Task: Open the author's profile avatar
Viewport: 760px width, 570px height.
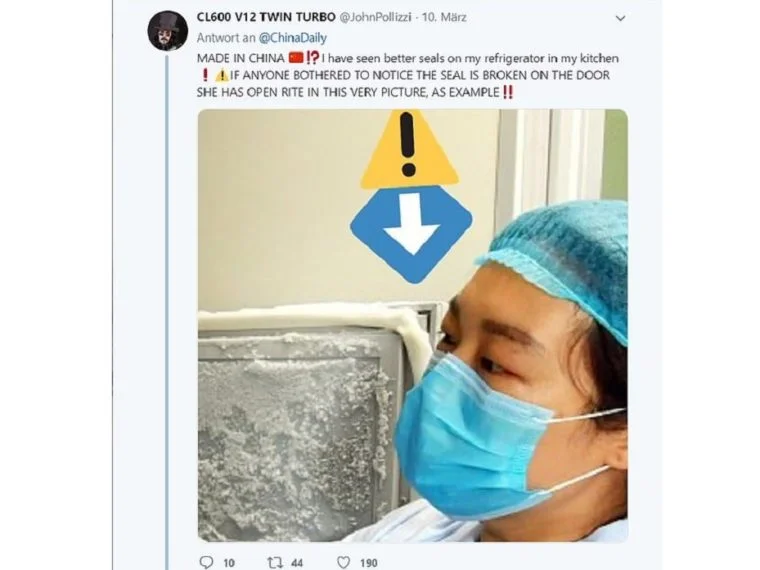Action: (168, 31)
